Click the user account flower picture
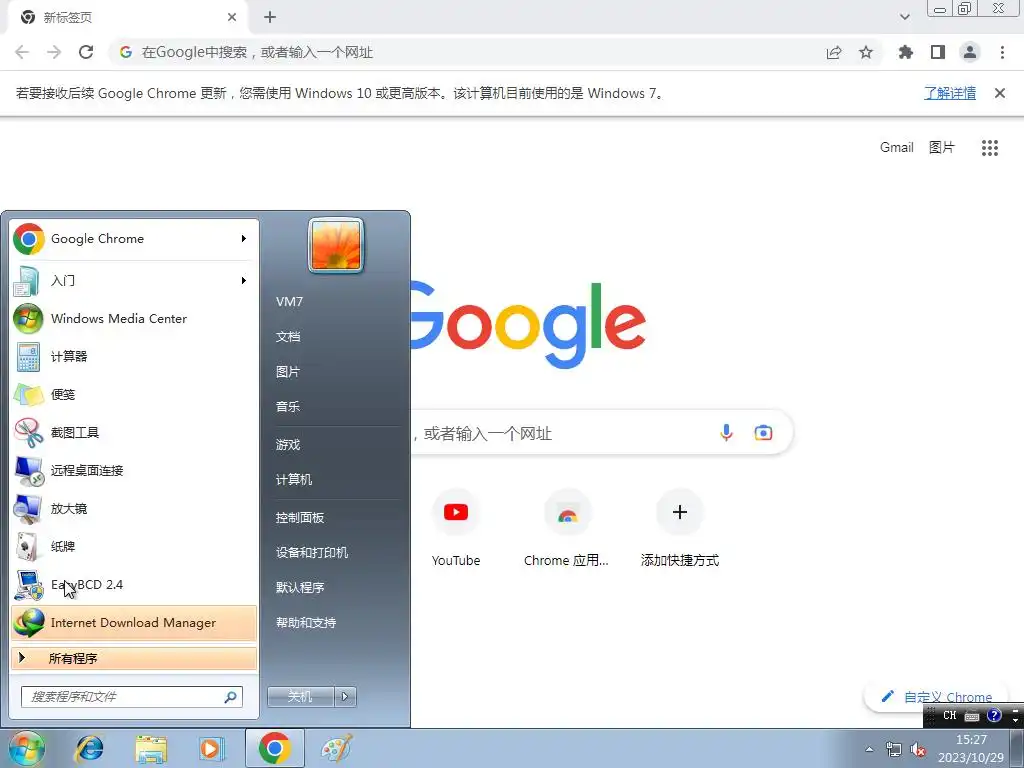The height and width of the screenshot is (768, 1024). pyautogui.click(x=336, y=245)
